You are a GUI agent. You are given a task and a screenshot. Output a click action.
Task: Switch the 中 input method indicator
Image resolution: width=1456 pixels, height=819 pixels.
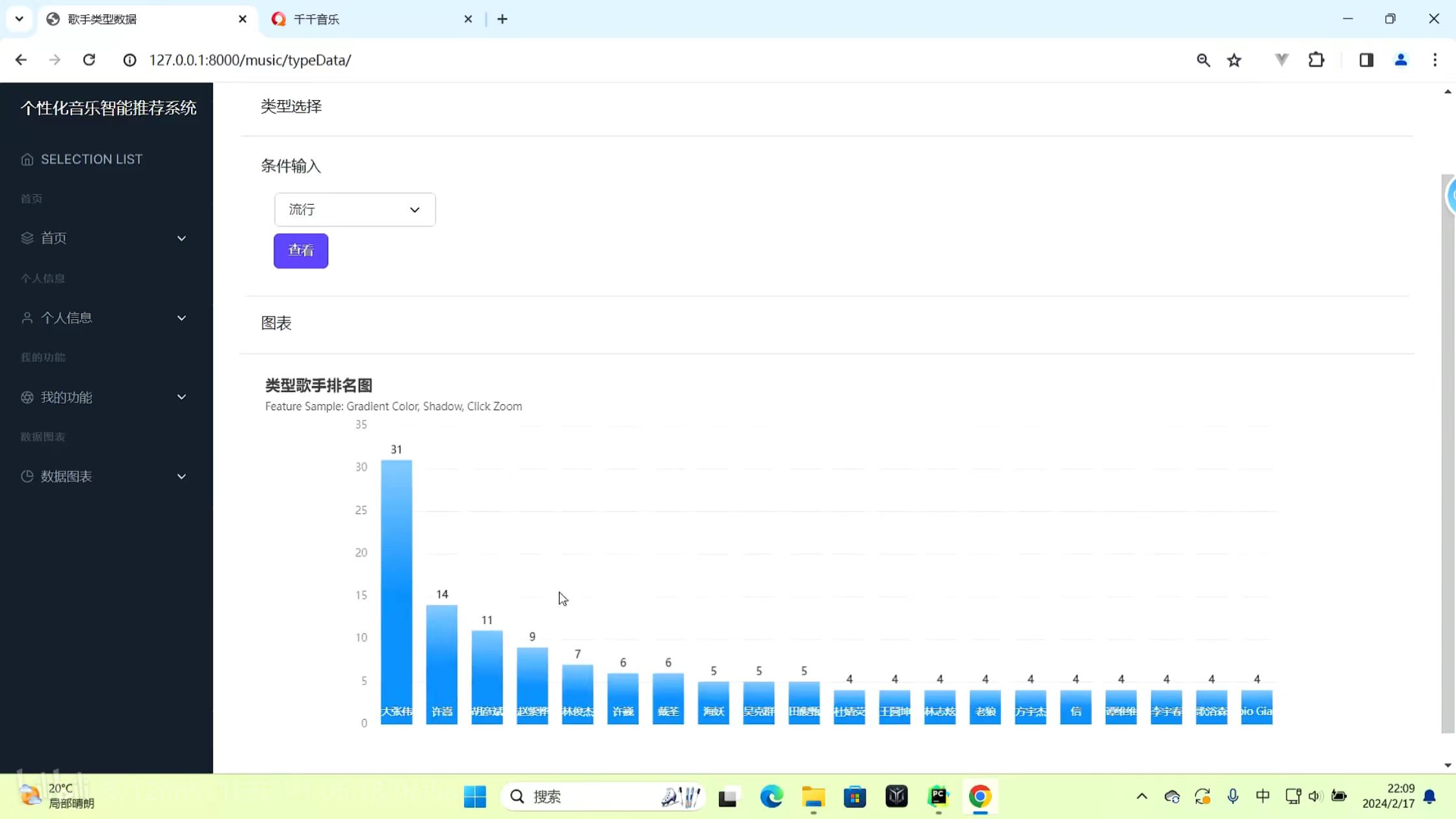pyautogui.click(x=1263, y=796)
